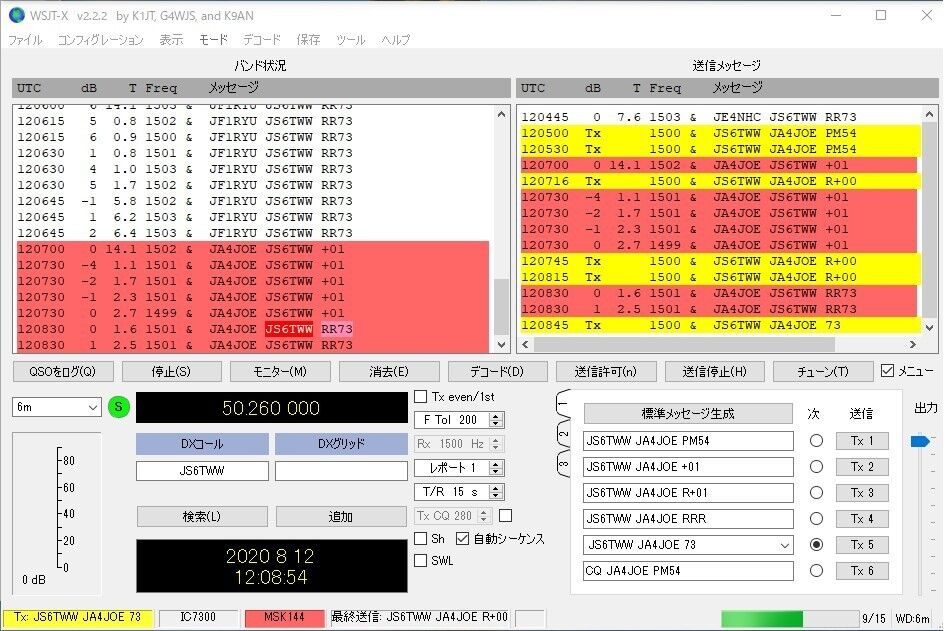Check the box next to Tx CQ 280
Image resolution: width=951 pixels, height=631 pixels.
point(505,516)
